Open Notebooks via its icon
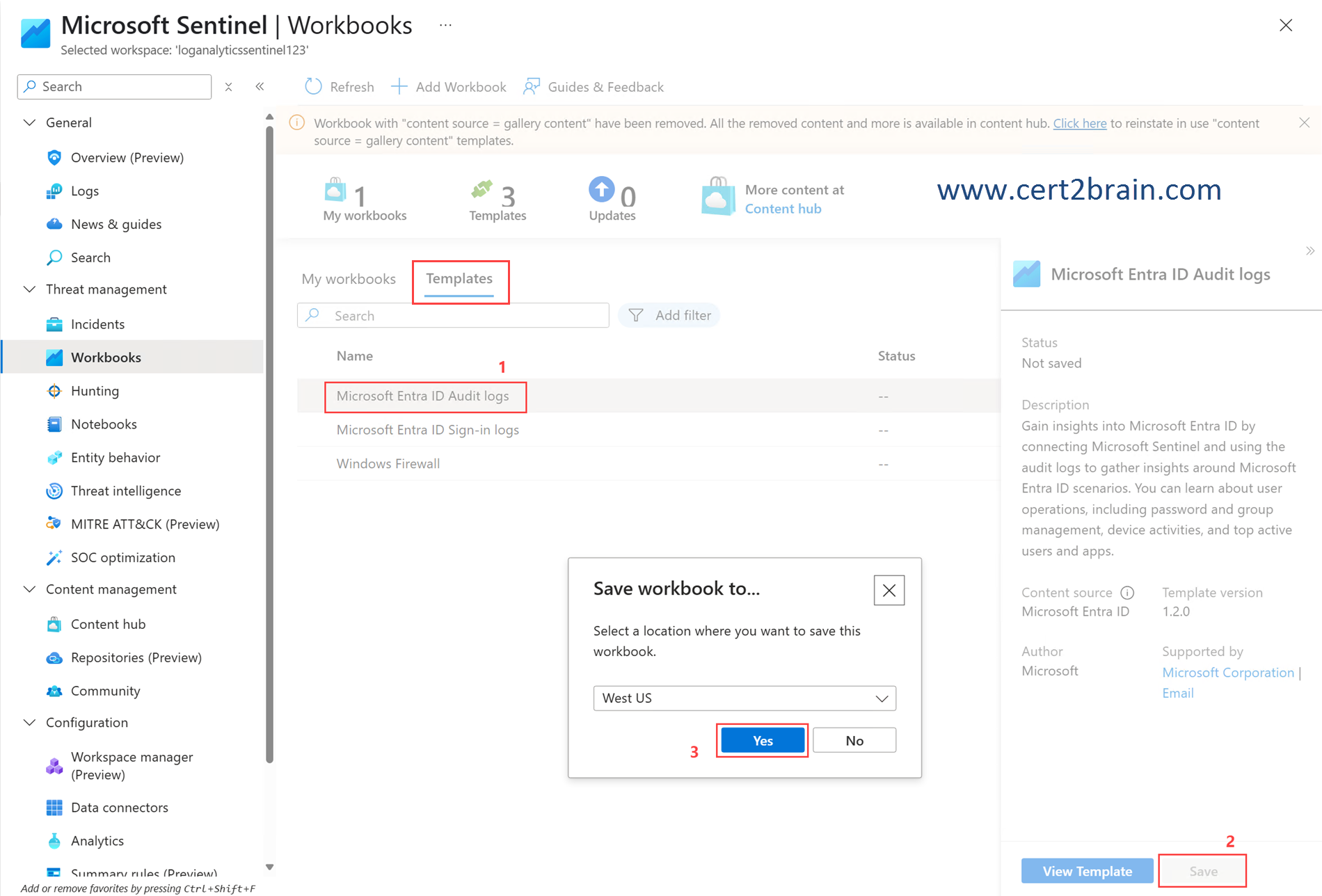The image size is (1322, 896). click(54, 424)
